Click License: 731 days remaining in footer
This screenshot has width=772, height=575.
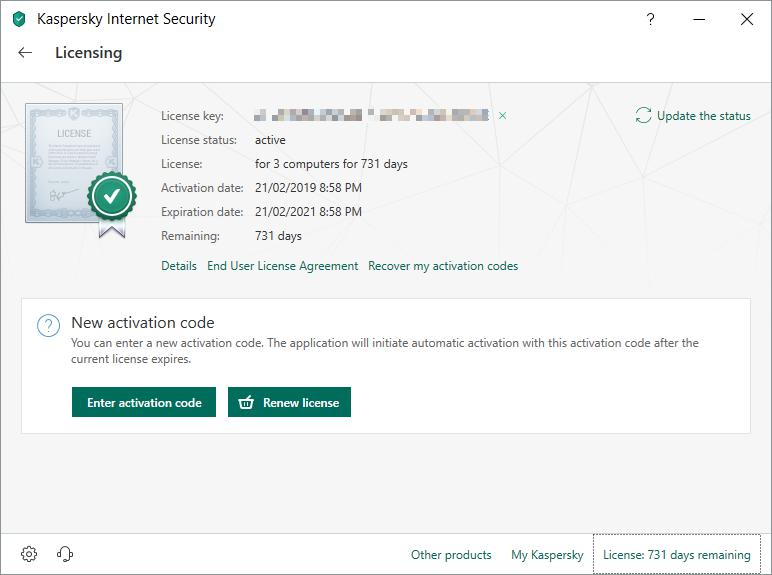point(676,555)
